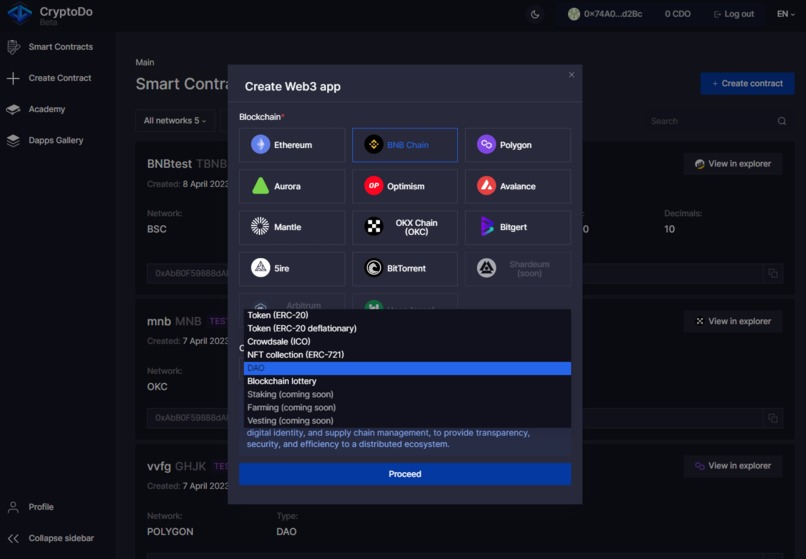Select the Ethereum blockchain
The height and width of the screenshot is (559, 806).
[292, 145]
